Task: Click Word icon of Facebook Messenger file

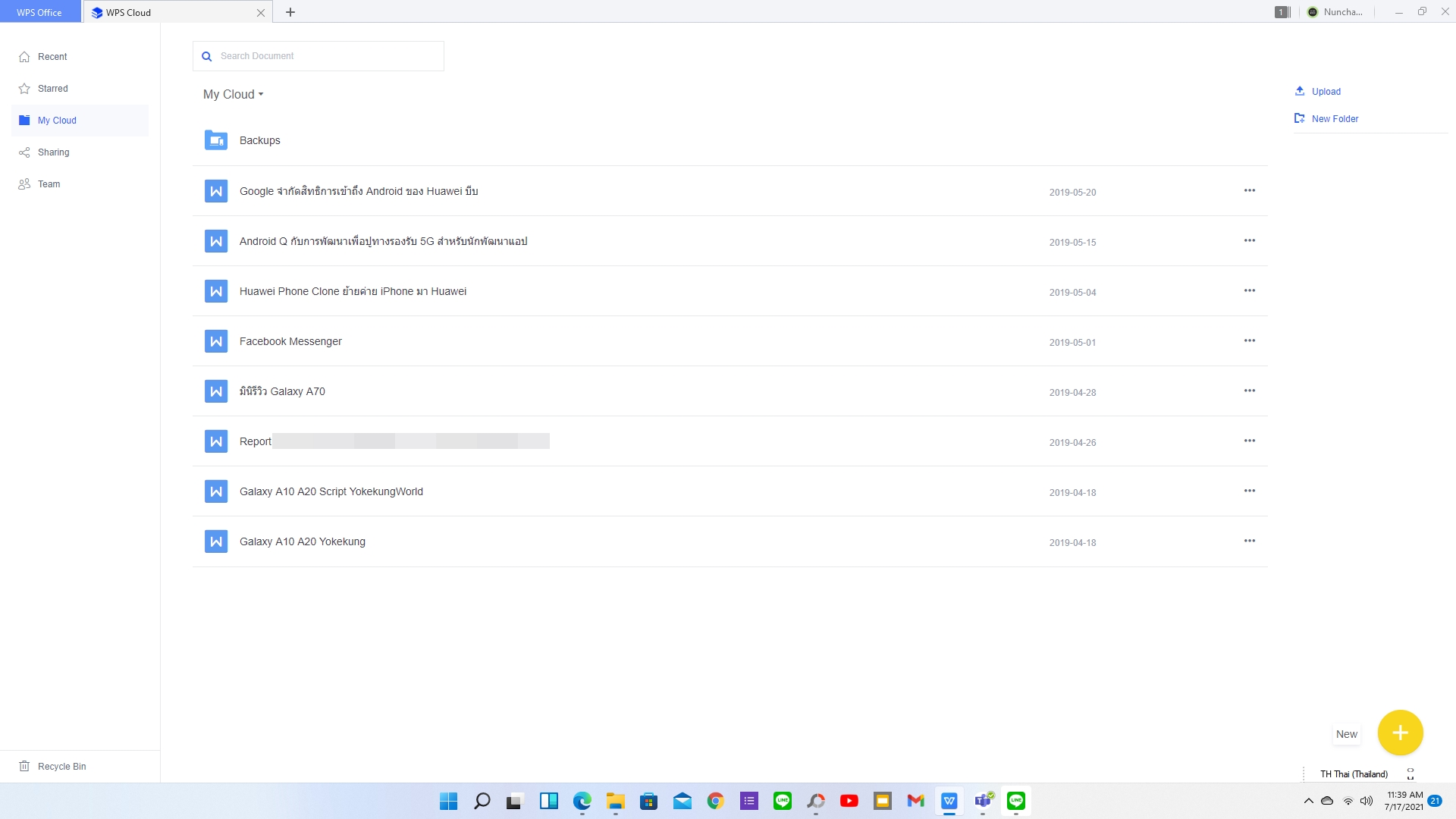Action: coord(216,341)
